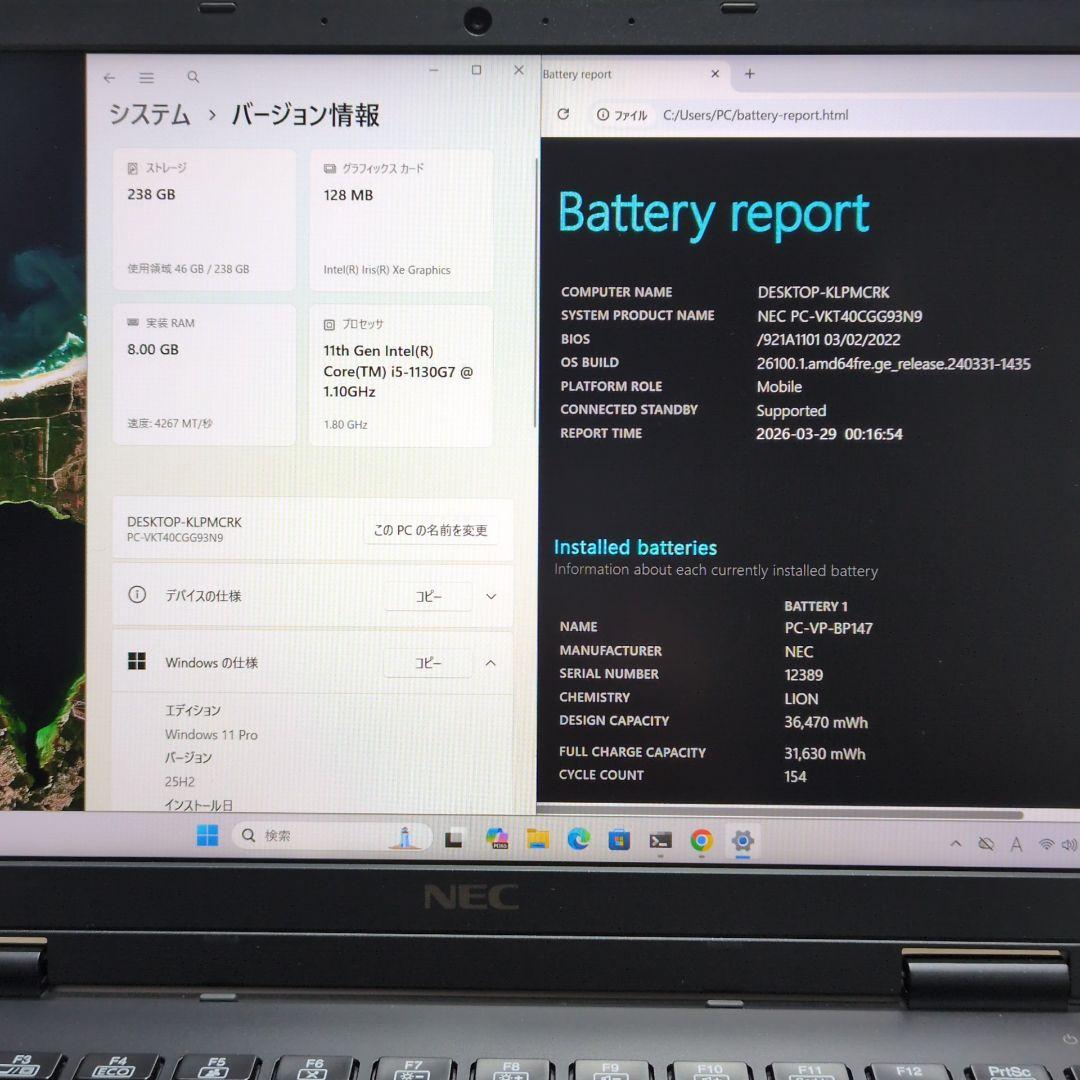Select Windows 11 Pro edition text
This screenshot has width=1080, height=1080.
click(x=211, y=735)
